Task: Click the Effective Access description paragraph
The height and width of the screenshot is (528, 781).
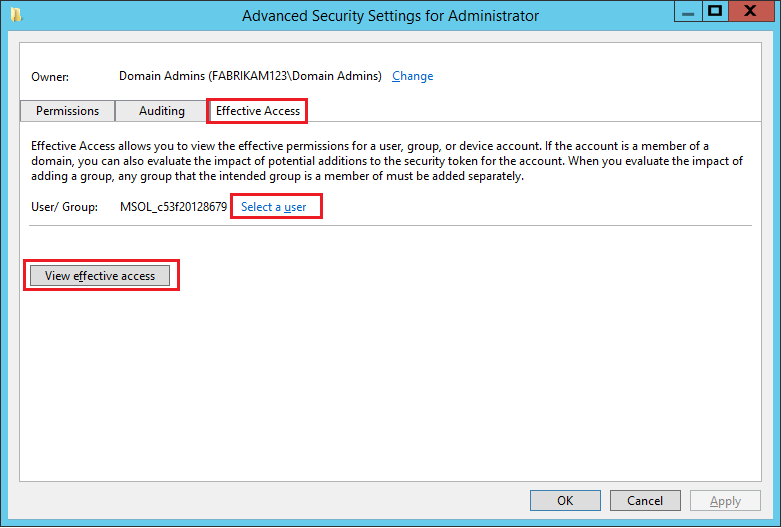Action: (387, 161)
